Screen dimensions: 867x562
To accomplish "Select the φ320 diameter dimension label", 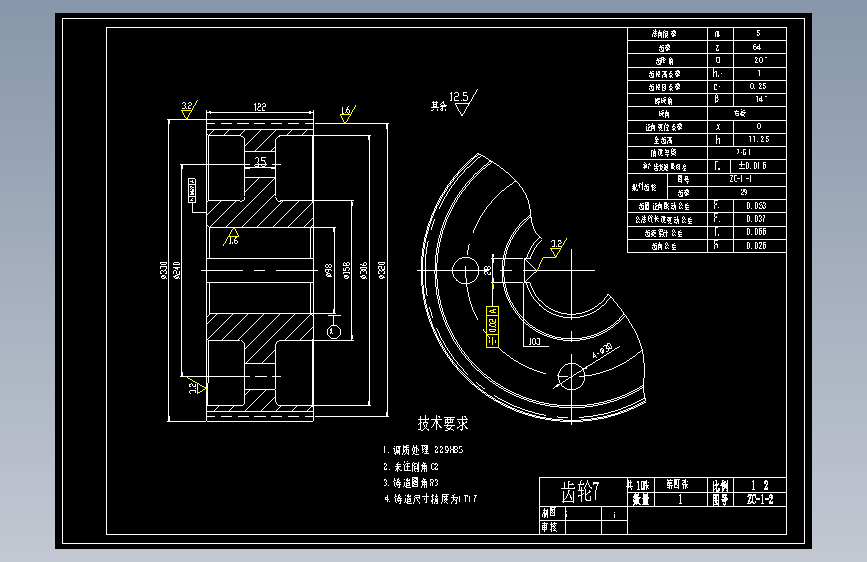I will click(x=382, y=270).
